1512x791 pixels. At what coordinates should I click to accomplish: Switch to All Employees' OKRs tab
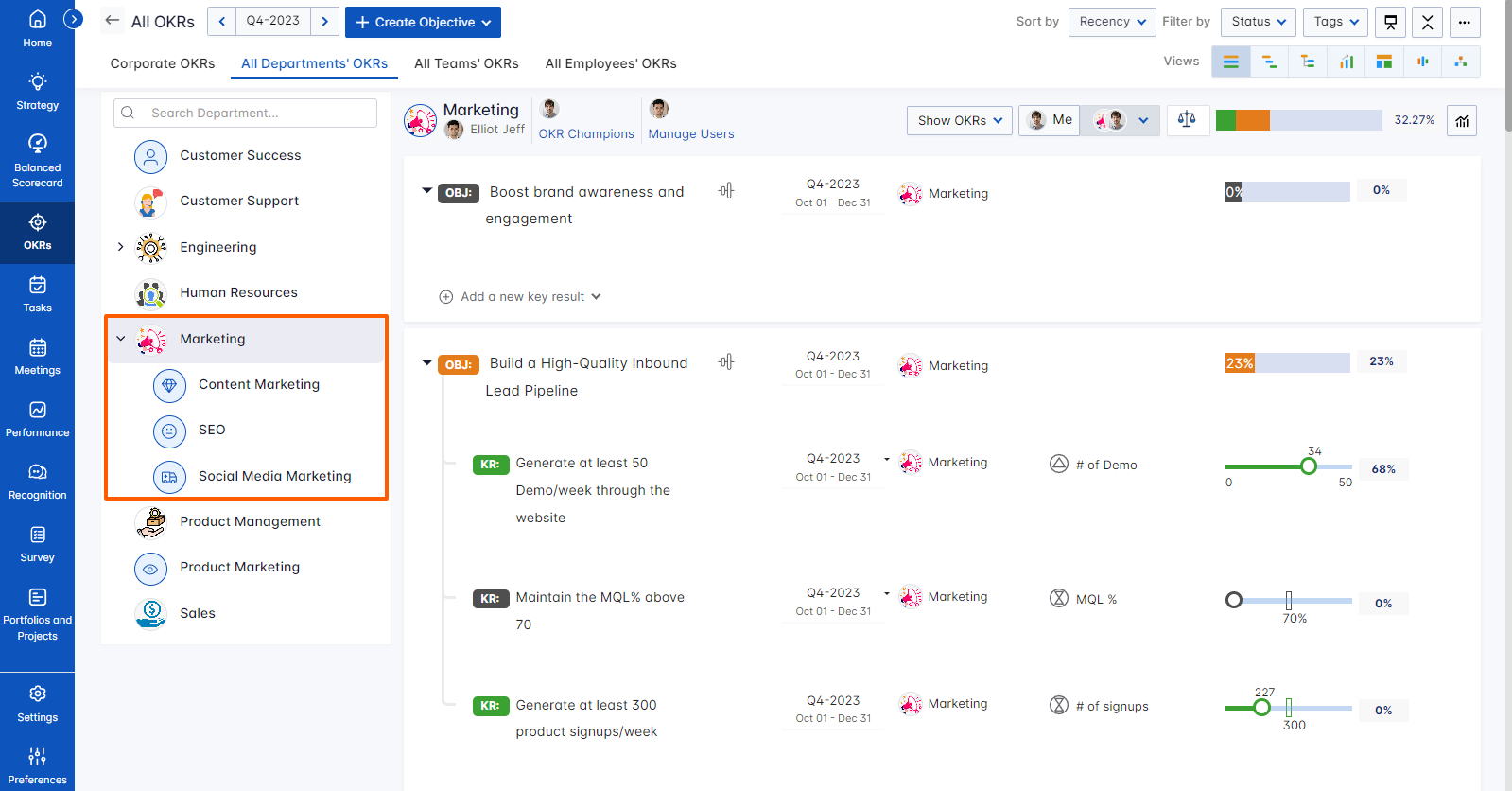point(611,63)
